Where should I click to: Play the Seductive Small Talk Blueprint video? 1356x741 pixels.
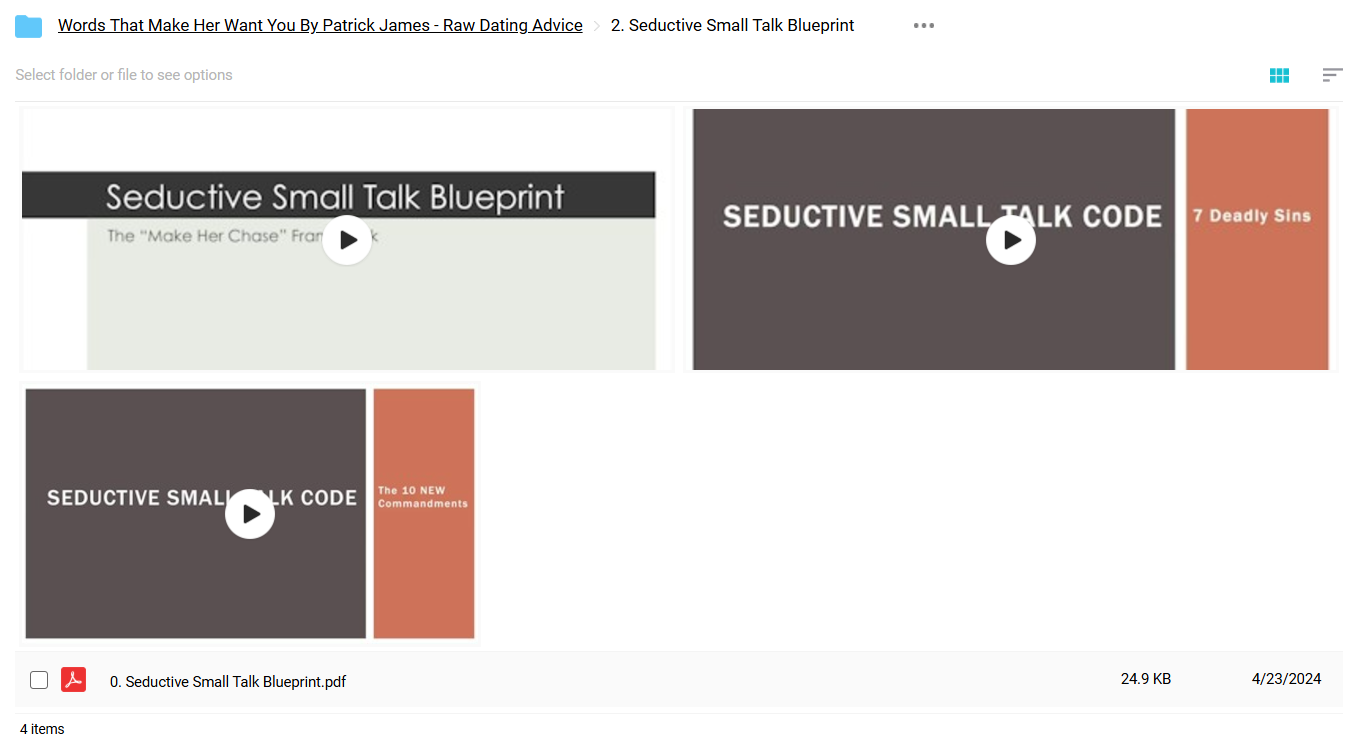tap(347, 240)
